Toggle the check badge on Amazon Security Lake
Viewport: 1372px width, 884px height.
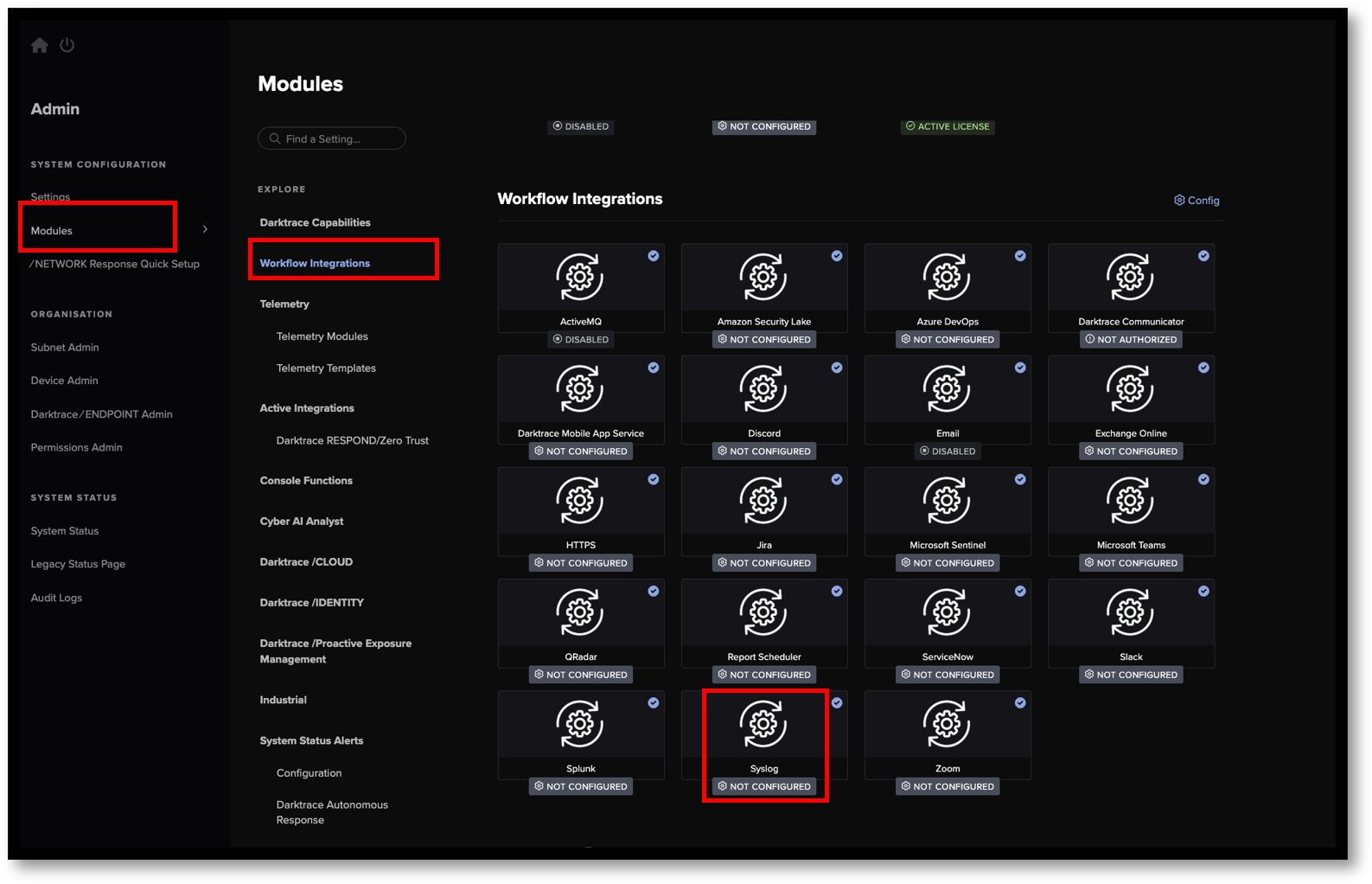837,256
